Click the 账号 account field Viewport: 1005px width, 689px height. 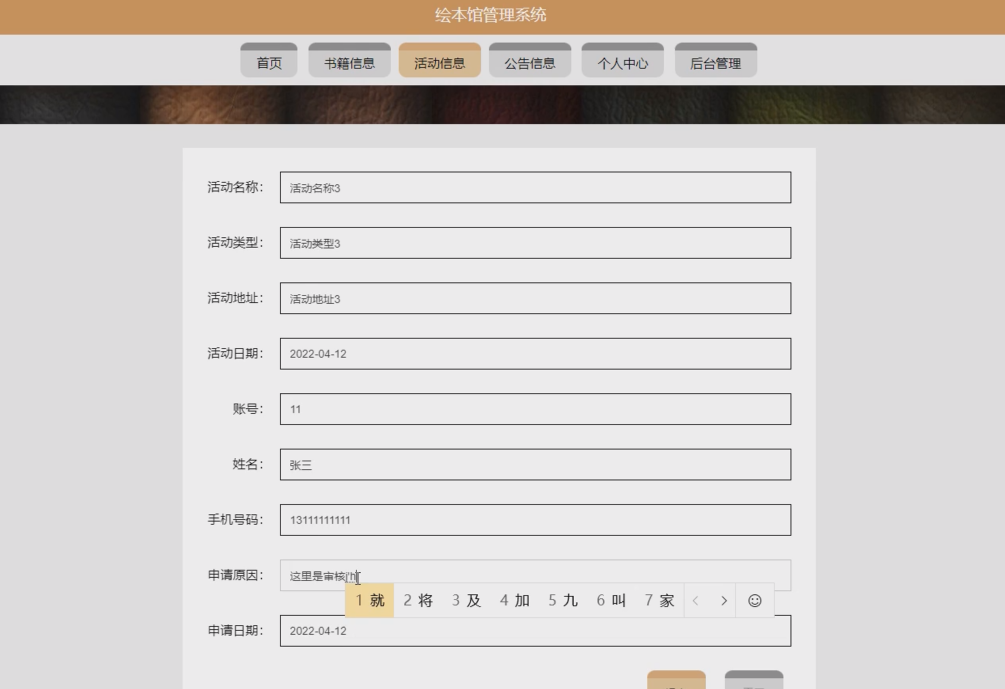(535, 408)
